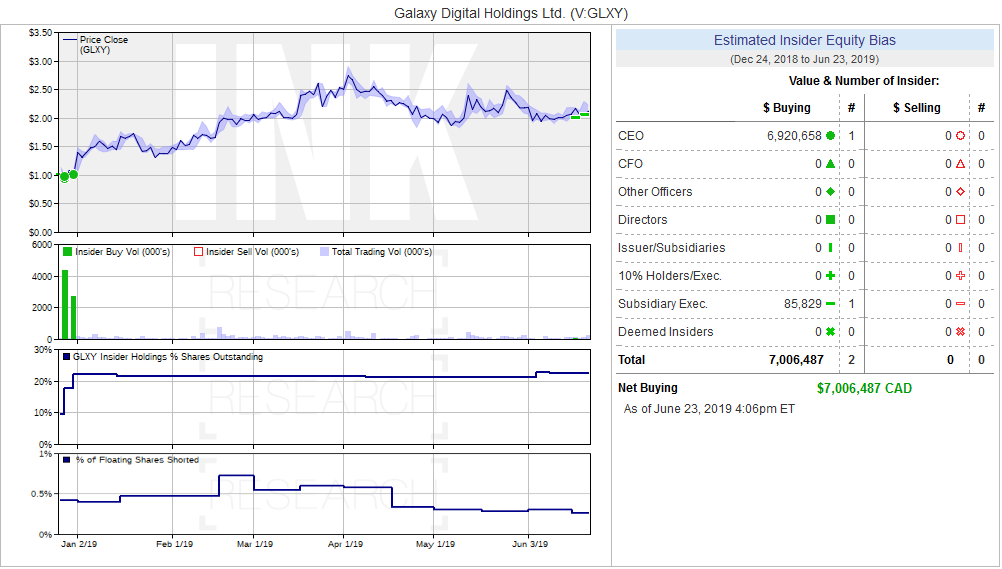Viewport: 1002px width, 569px height.
Task: Click the Deemed Insiders row label
Action: click(665, 331)
